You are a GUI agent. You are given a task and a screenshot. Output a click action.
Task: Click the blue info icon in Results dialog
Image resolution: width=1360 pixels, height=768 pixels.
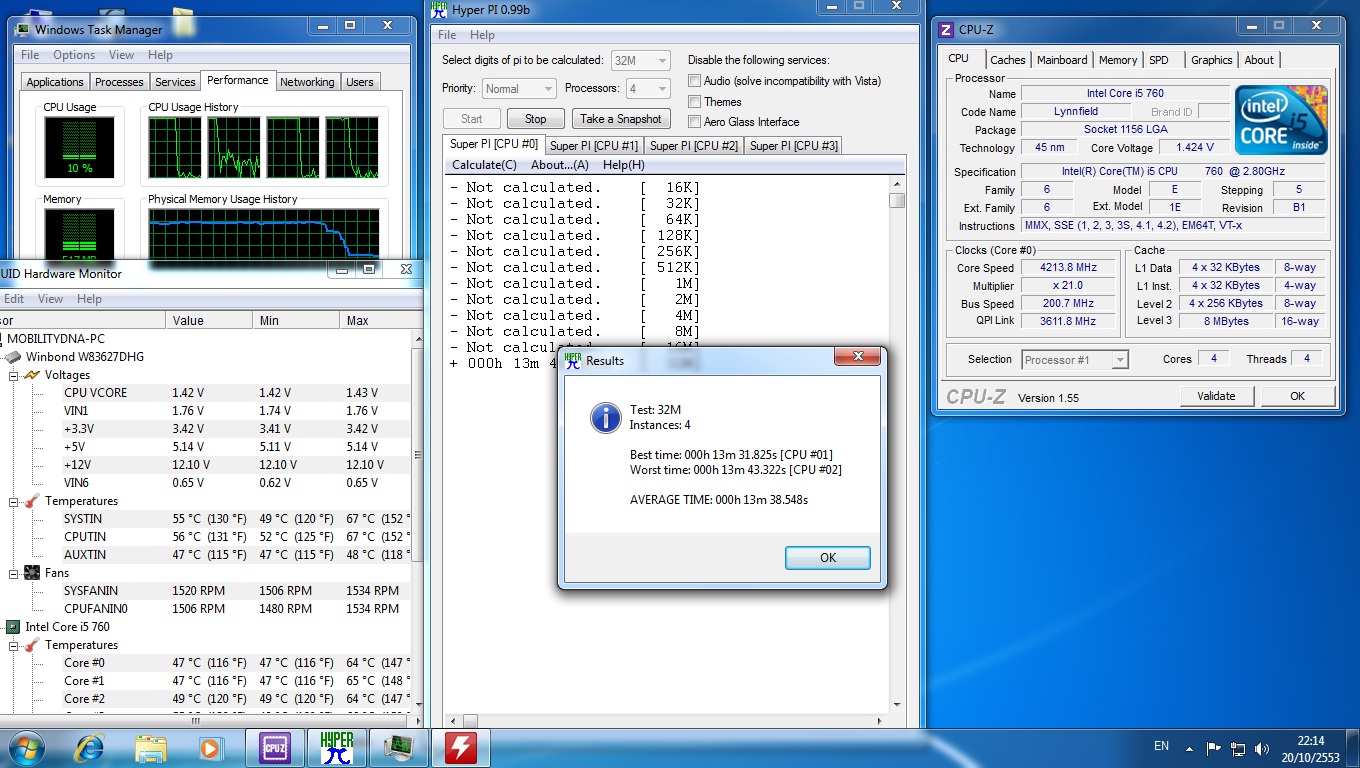tap(605, 418)
